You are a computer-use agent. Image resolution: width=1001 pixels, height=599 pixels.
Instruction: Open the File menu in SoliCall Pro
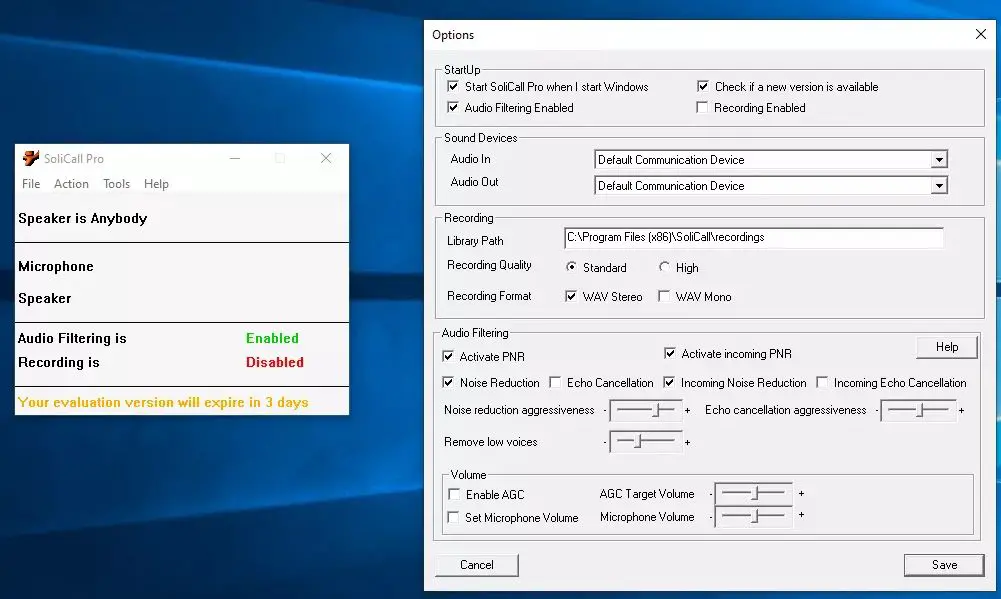(x=31, y=184)
